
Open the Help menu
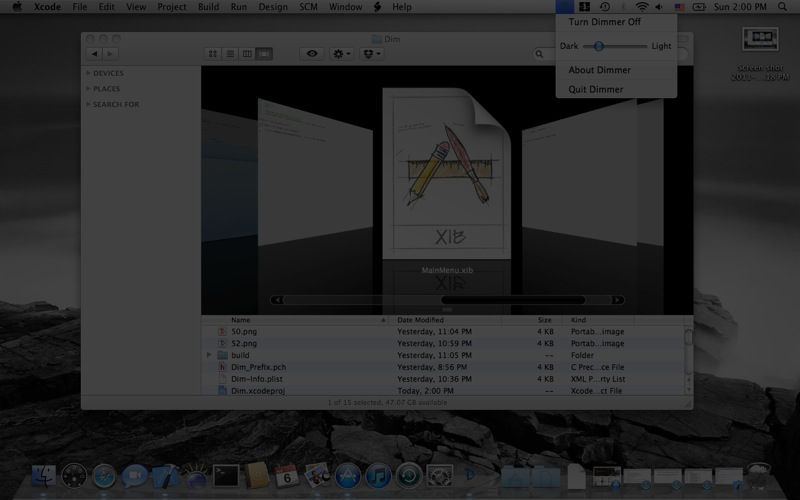pyautogui.click(x=402, y=7)
